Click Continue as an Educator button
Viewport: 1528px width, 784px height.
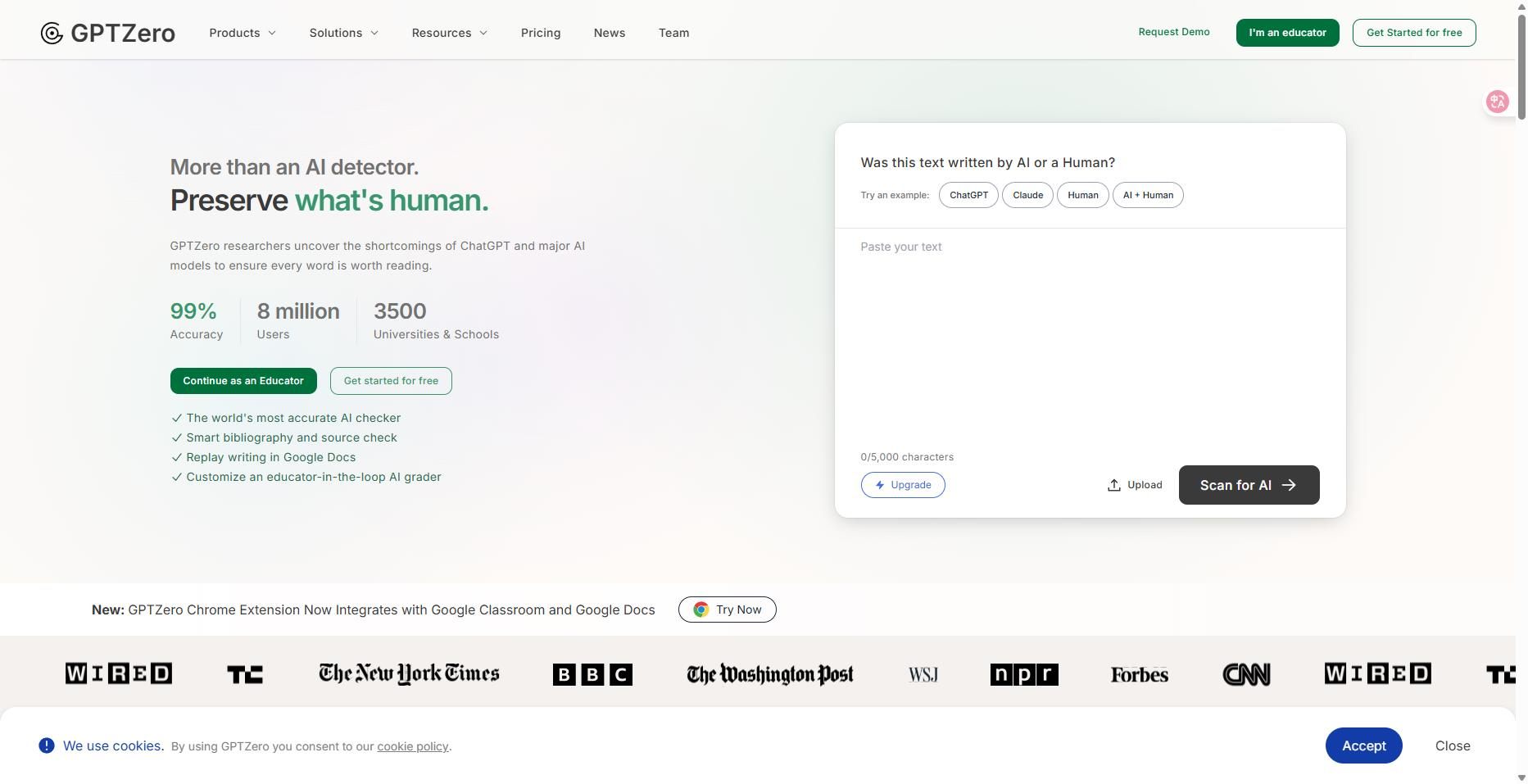[243, 381]
